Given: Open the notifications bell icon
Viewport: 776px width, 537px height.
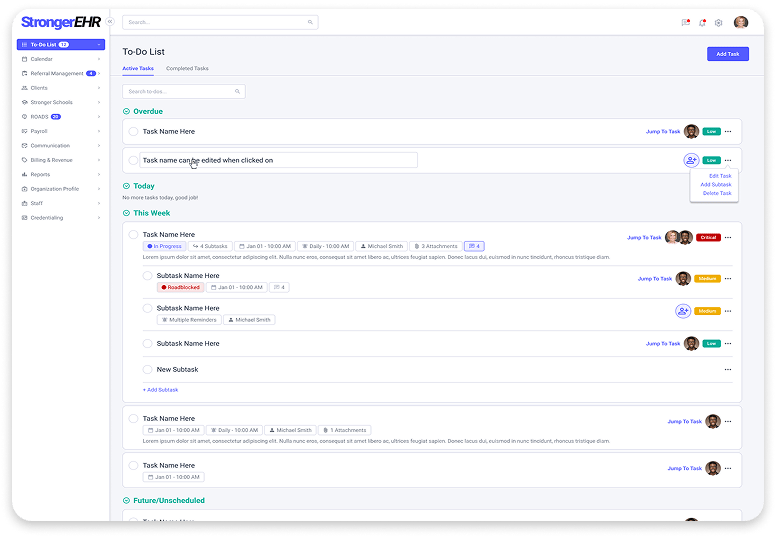Looking at the screenshot, I should (x=702, y=22).
